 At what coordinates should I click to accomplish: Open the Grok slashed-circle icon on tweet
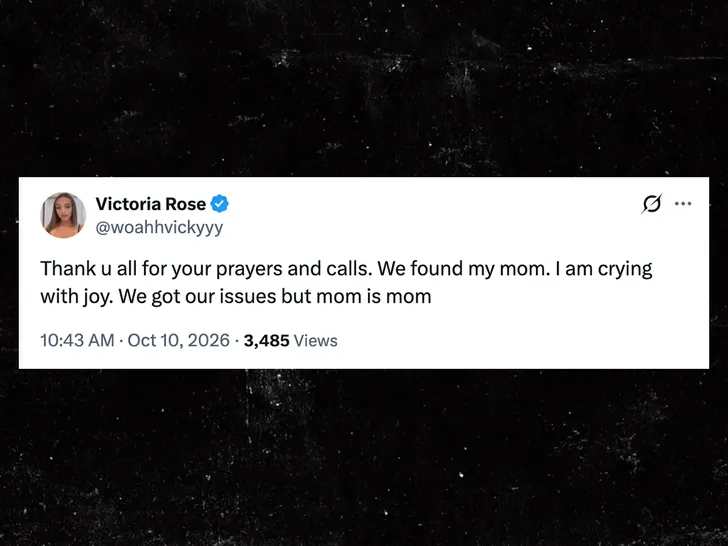(651, 203)
